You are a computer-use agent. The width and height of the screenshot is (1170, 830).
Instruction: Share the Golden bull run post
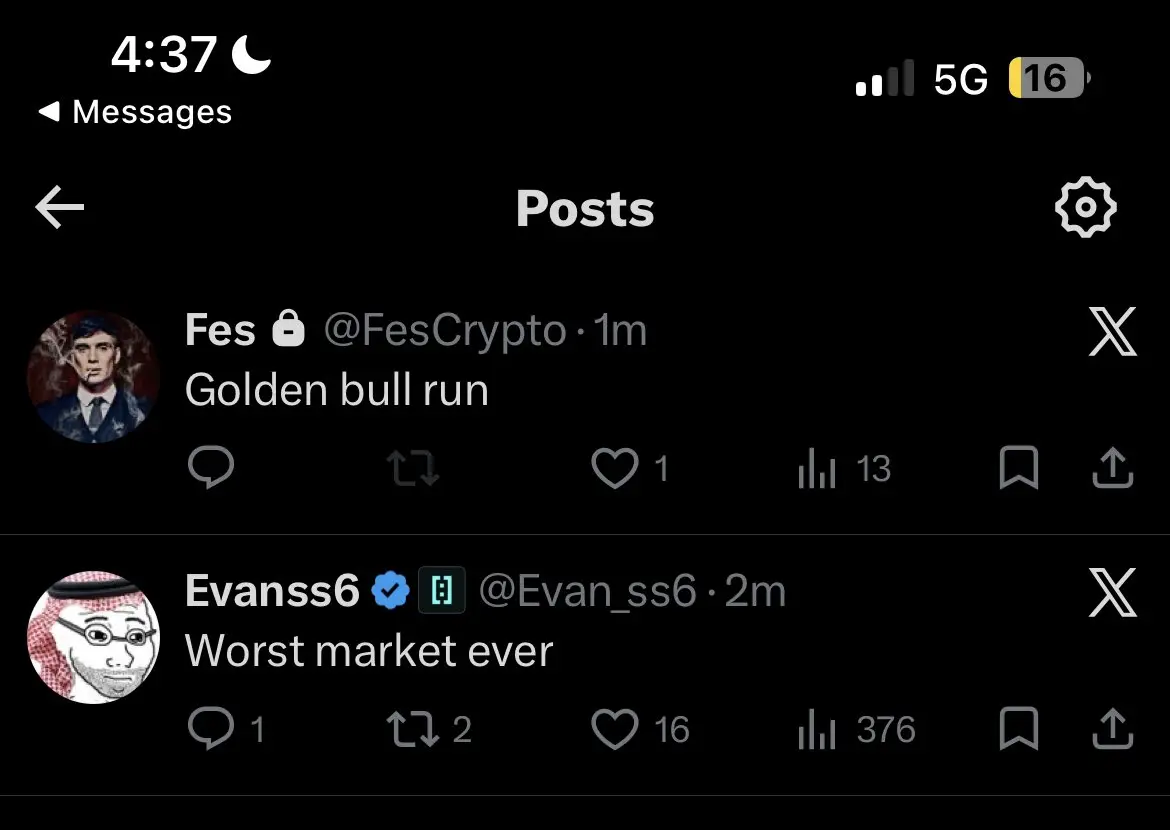click(1112, 468)
